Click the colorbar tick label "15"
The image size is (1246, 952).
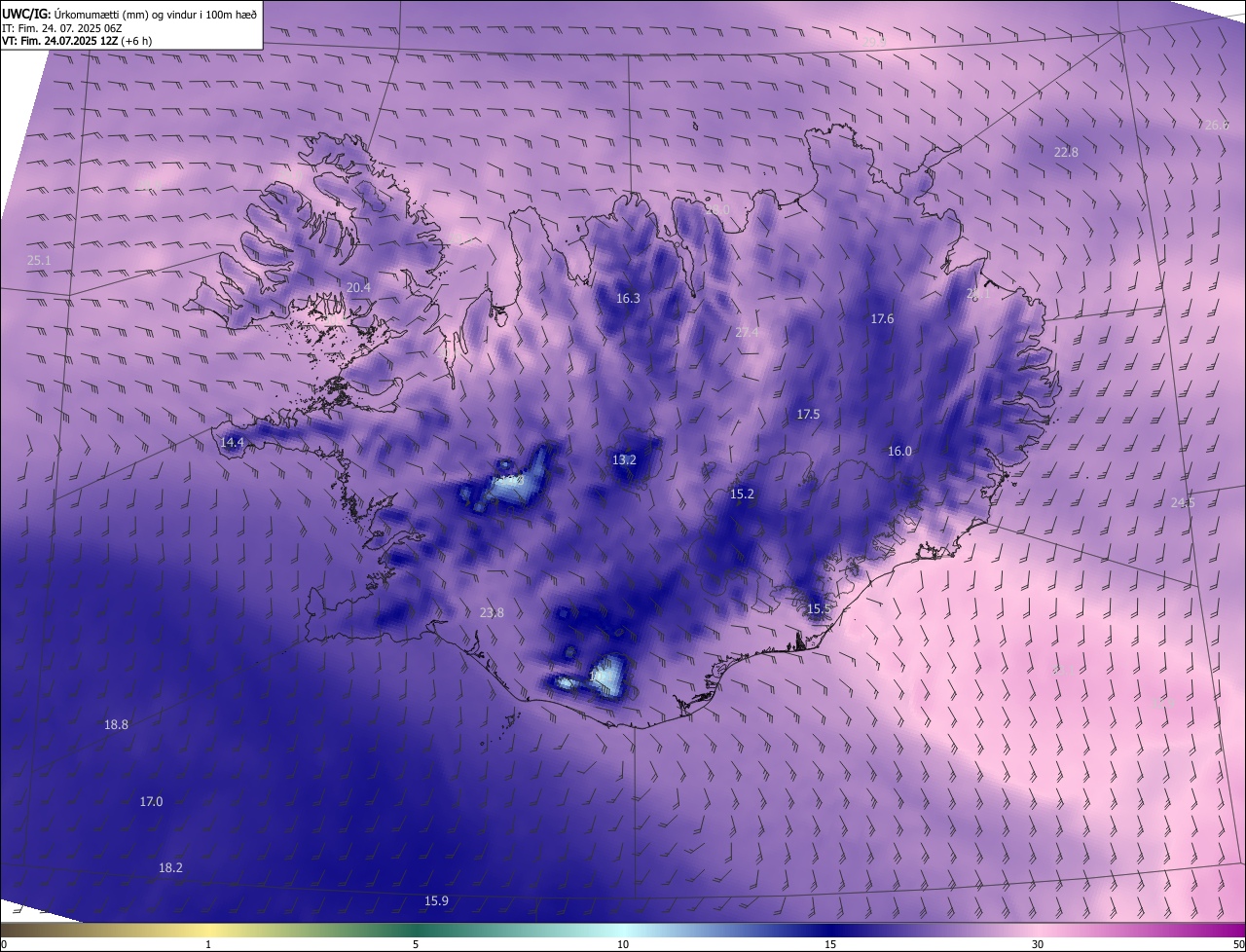830,944
